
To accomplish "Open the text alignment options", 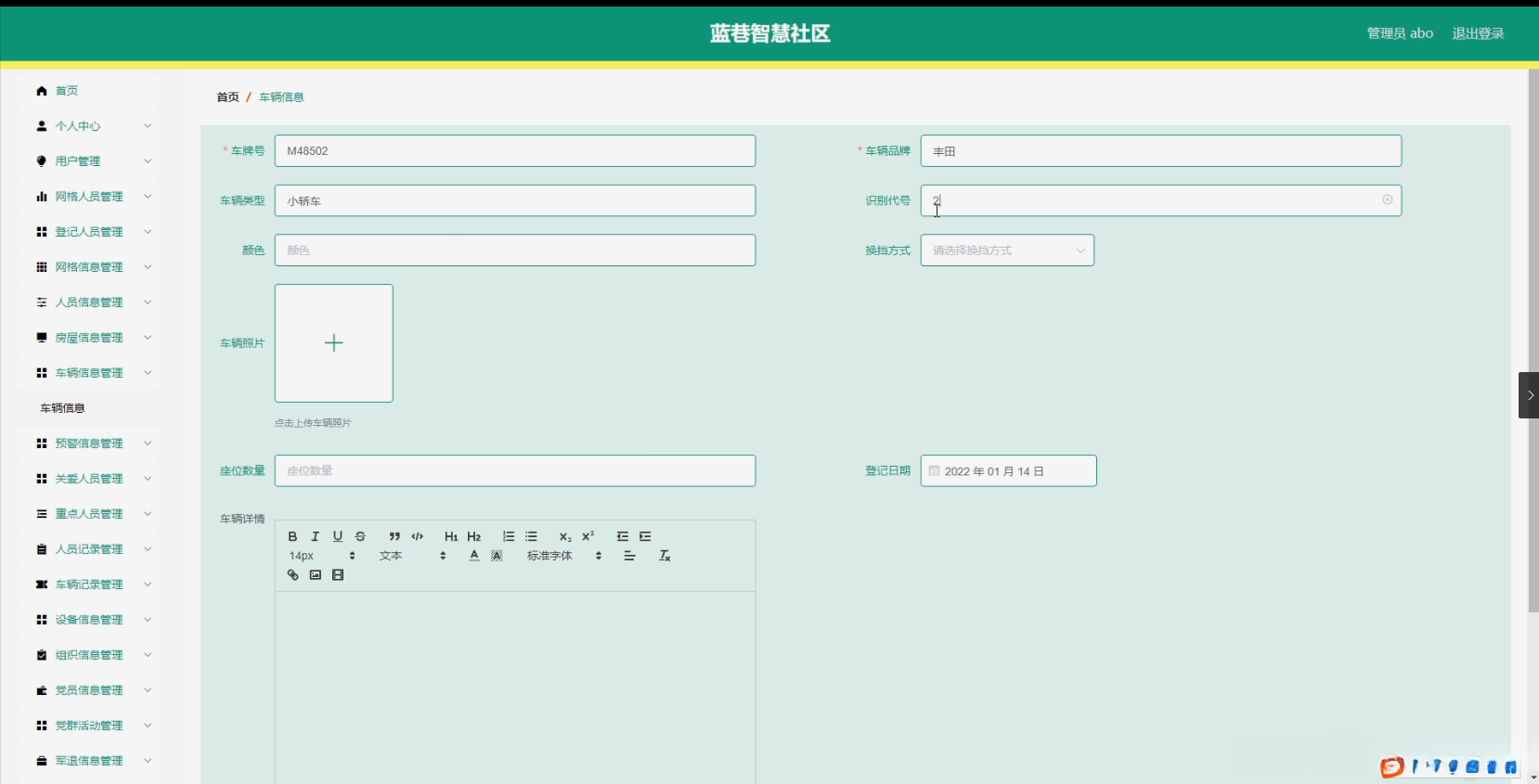I will click(x=629, y=556).
